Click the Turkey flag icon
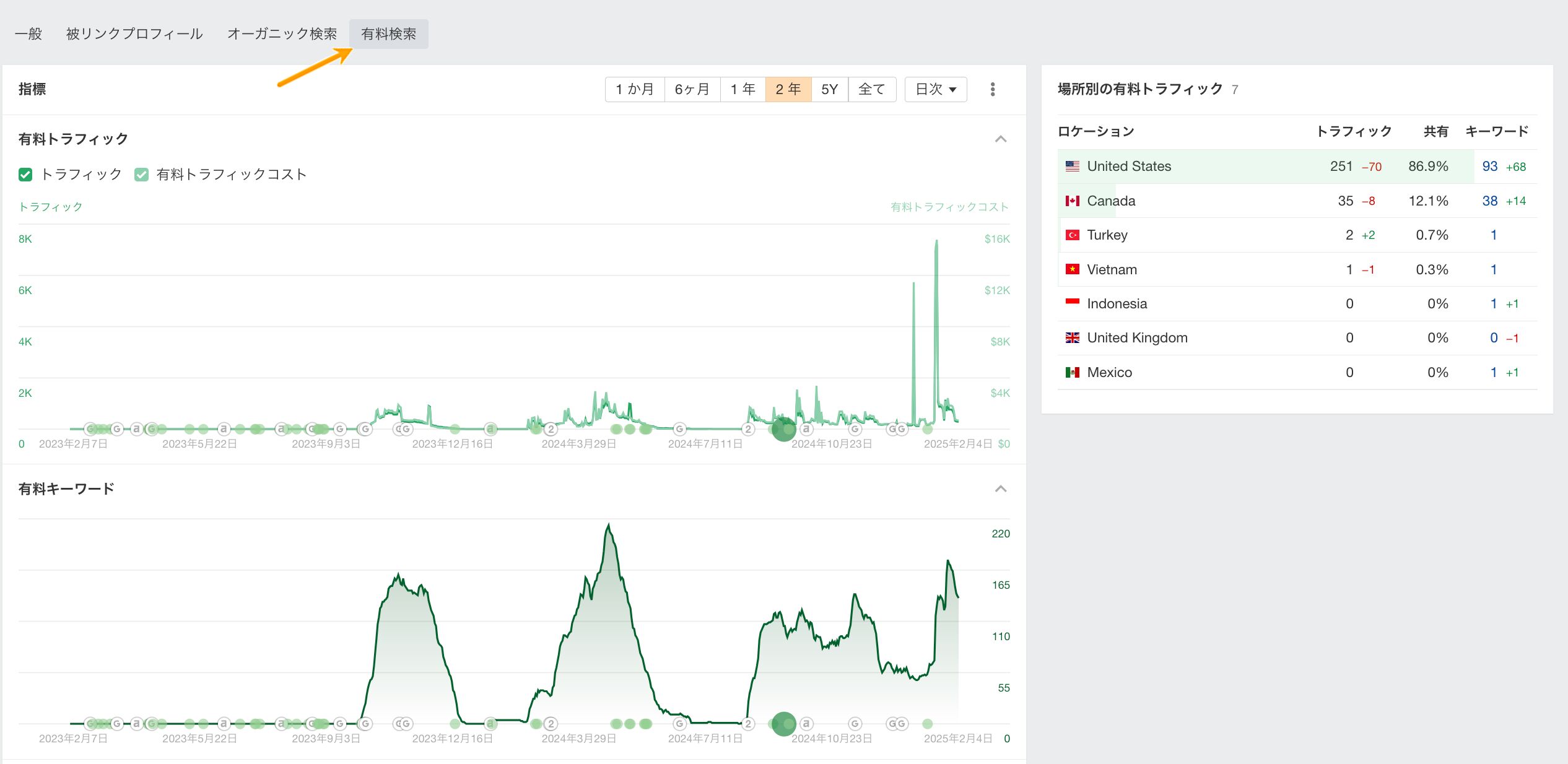The height and width of the screenshot is (764, 1568). tap(1072, 235)
